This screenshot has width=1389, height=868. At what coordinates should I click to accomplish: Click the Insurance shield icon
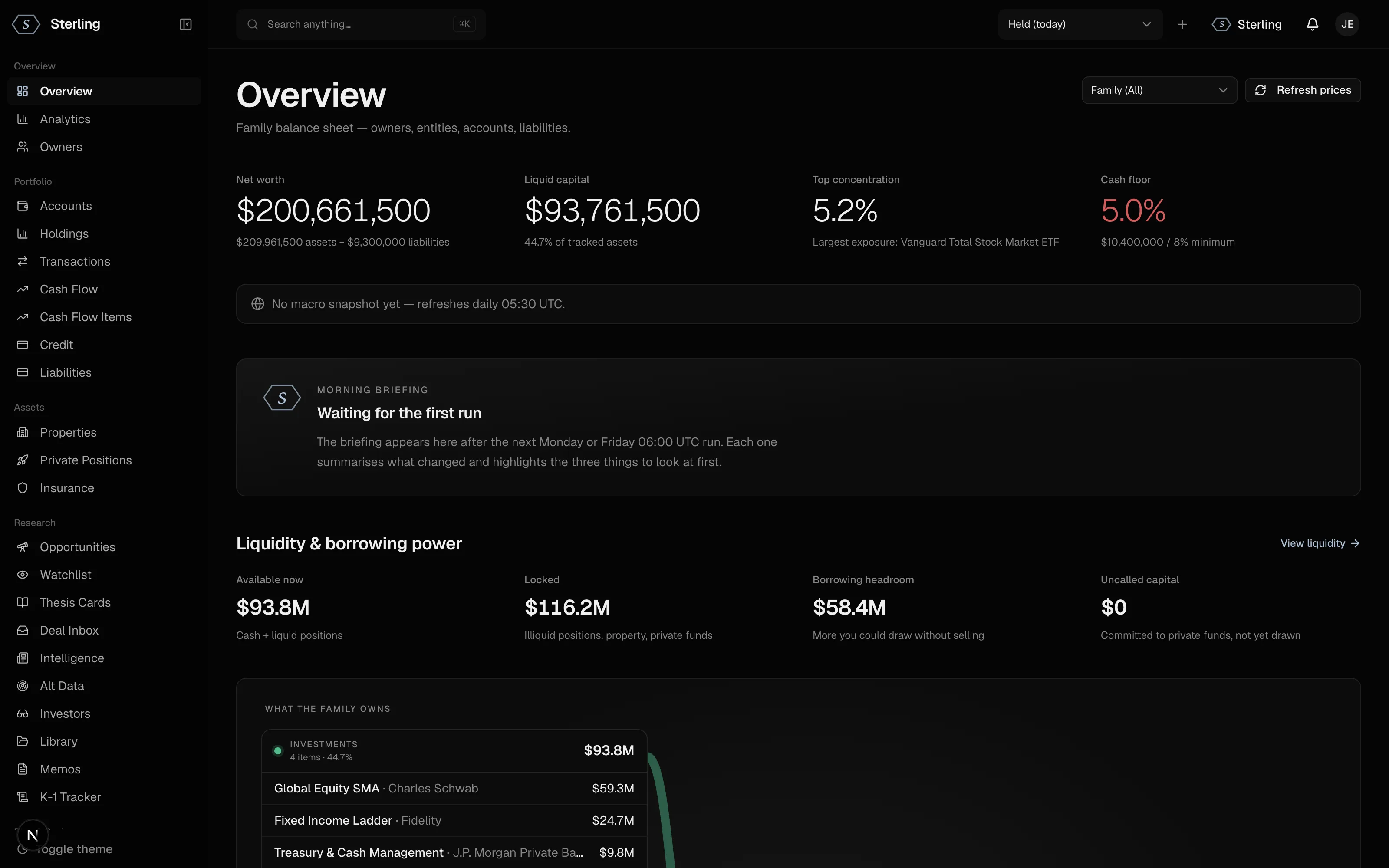(23, 488)
